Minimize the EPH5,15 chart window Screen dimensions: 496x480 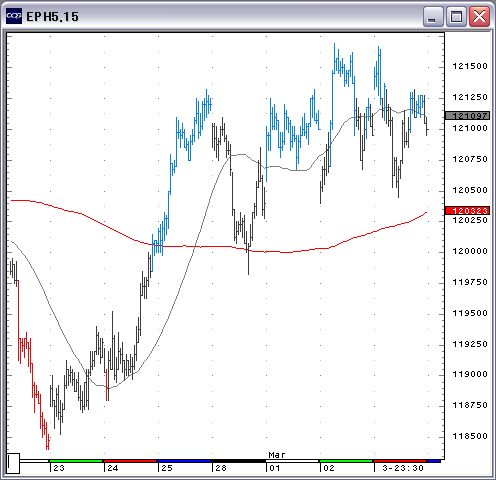click(x=433, y=16)
